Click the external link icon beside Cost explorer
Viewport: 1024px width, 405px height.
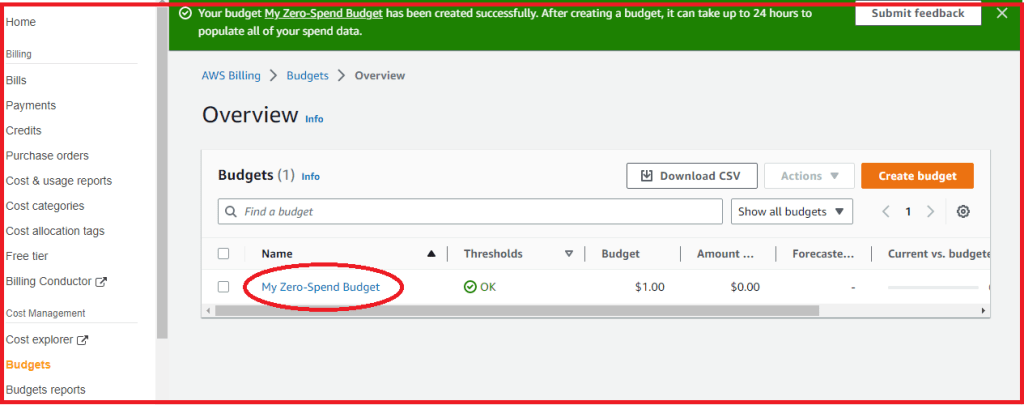tap(82, 340)
